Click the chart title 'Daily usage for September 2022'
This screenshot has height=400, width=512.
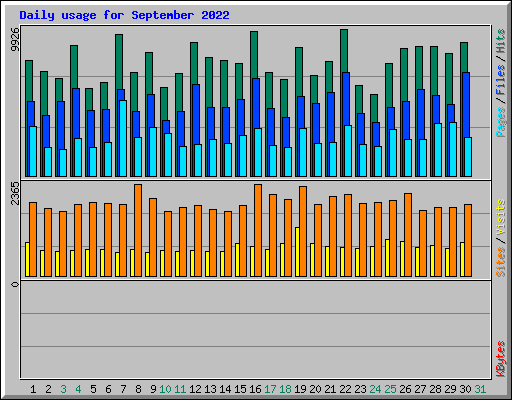[x=124, y=15]
